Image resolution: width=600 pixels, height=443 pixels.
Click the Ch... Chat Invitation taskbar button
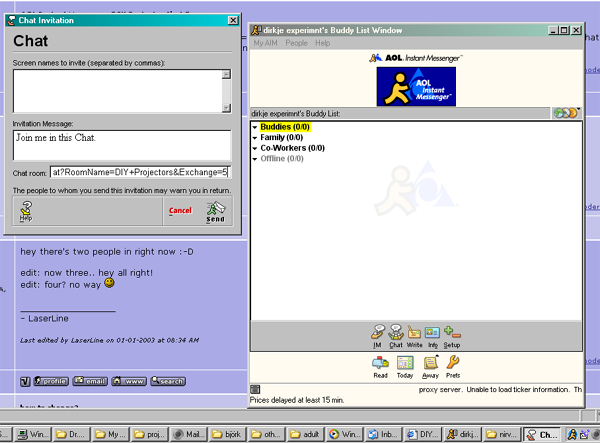coord(541,434)
